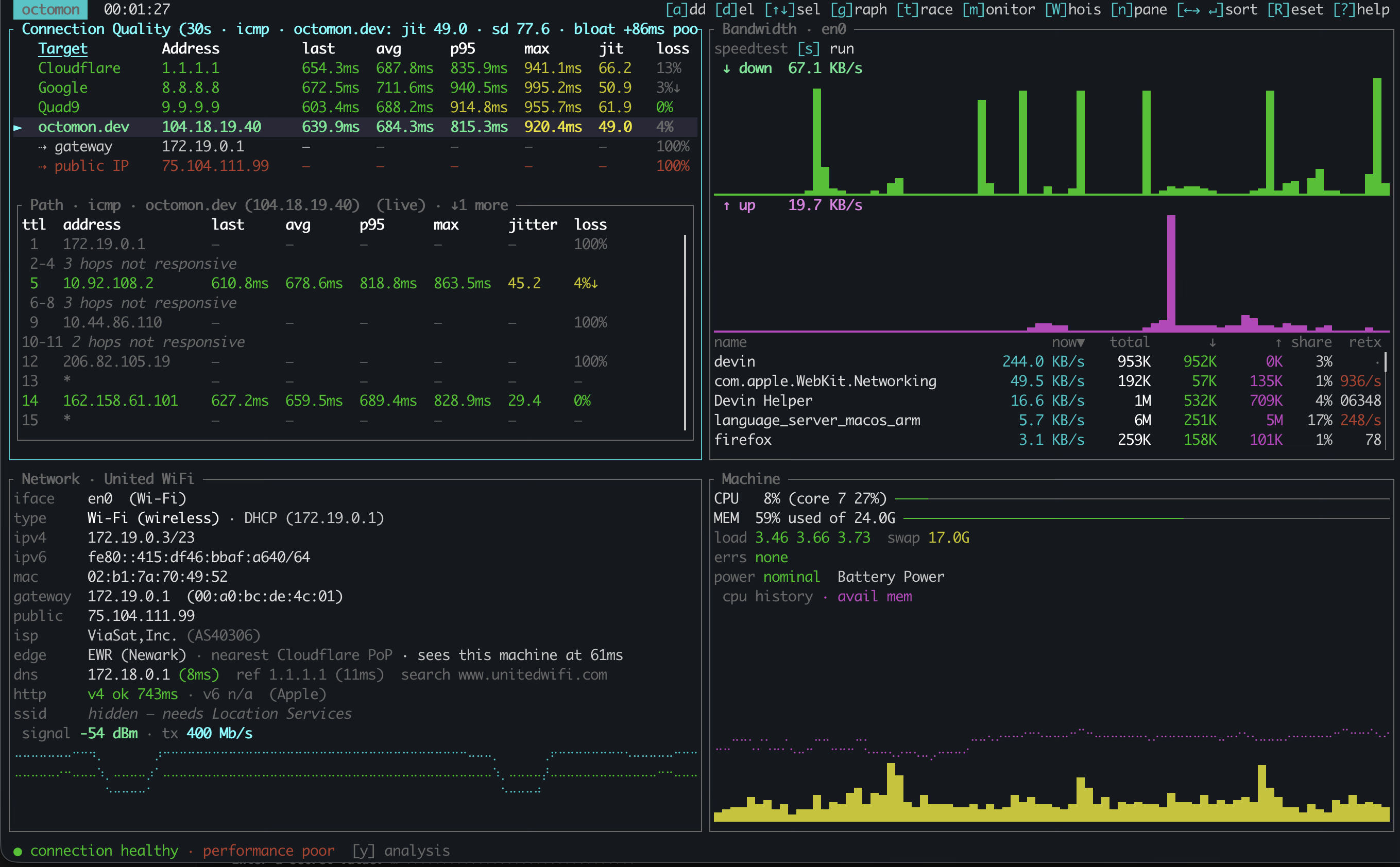Select the Google target row

pos(355,88)
